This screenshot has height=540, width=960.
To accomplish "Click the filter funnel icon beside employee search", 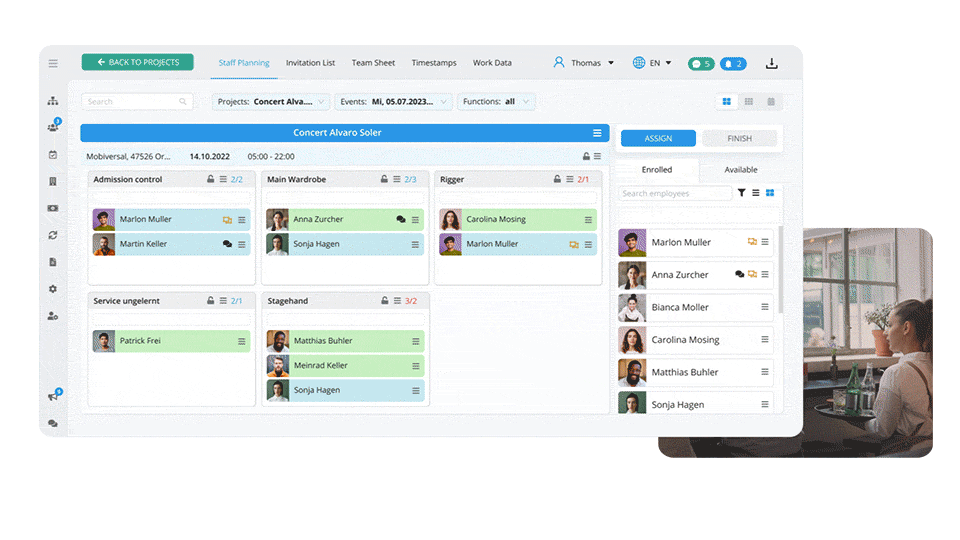I will pyautogui.click(x=741, y=193).
